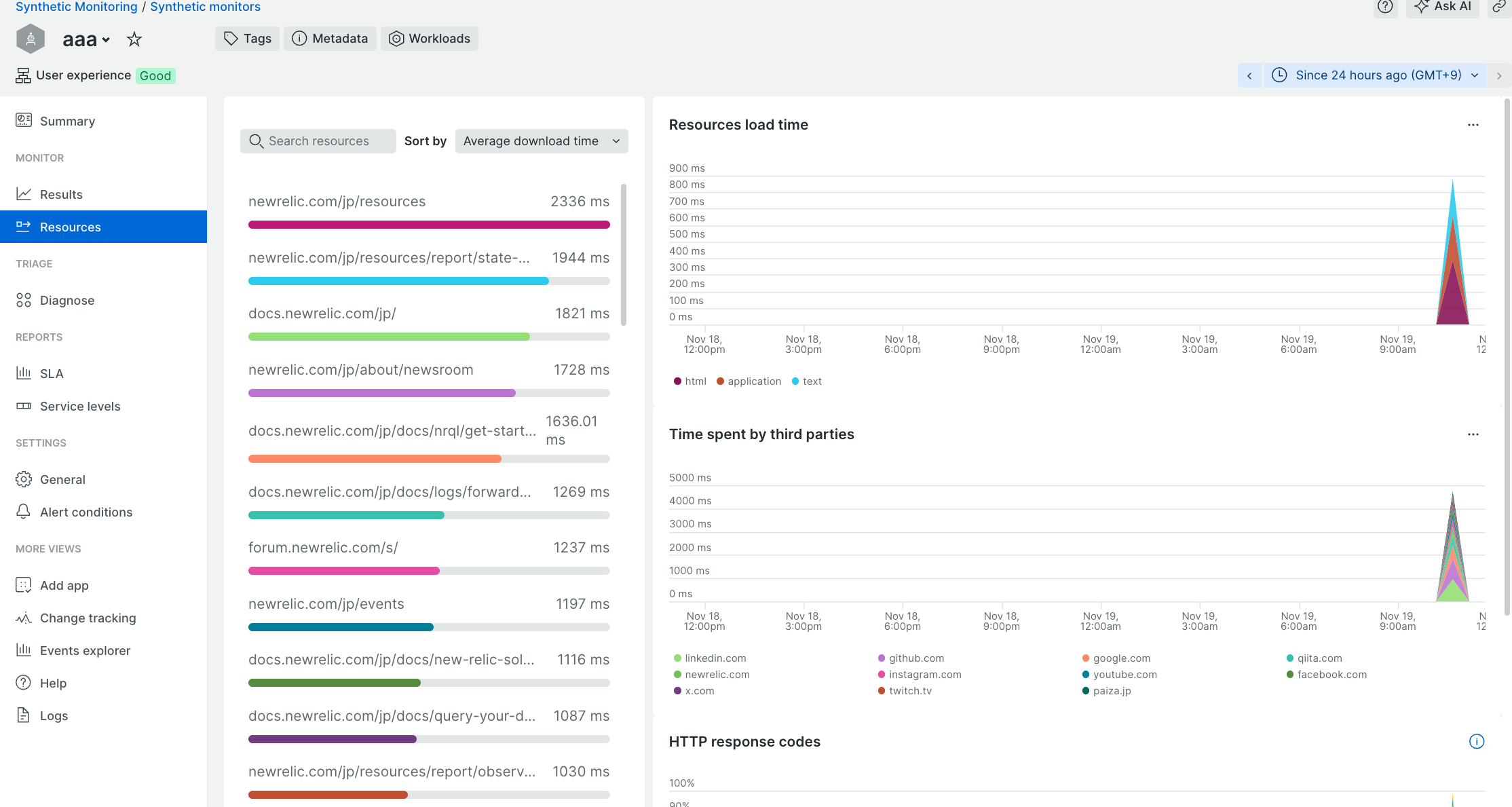The image size is (1512, 807).
Task: Toggle html legend series
Action: point(690,381)
